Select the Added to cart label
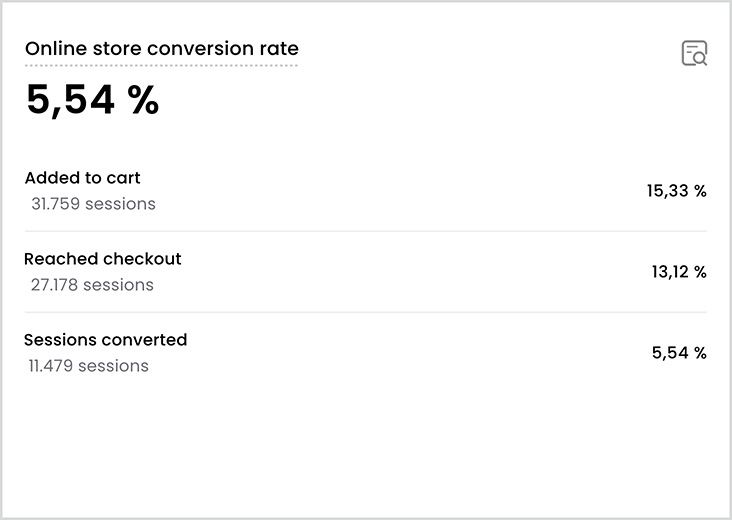This screenshot has height=520, width=732. [82, 178]
